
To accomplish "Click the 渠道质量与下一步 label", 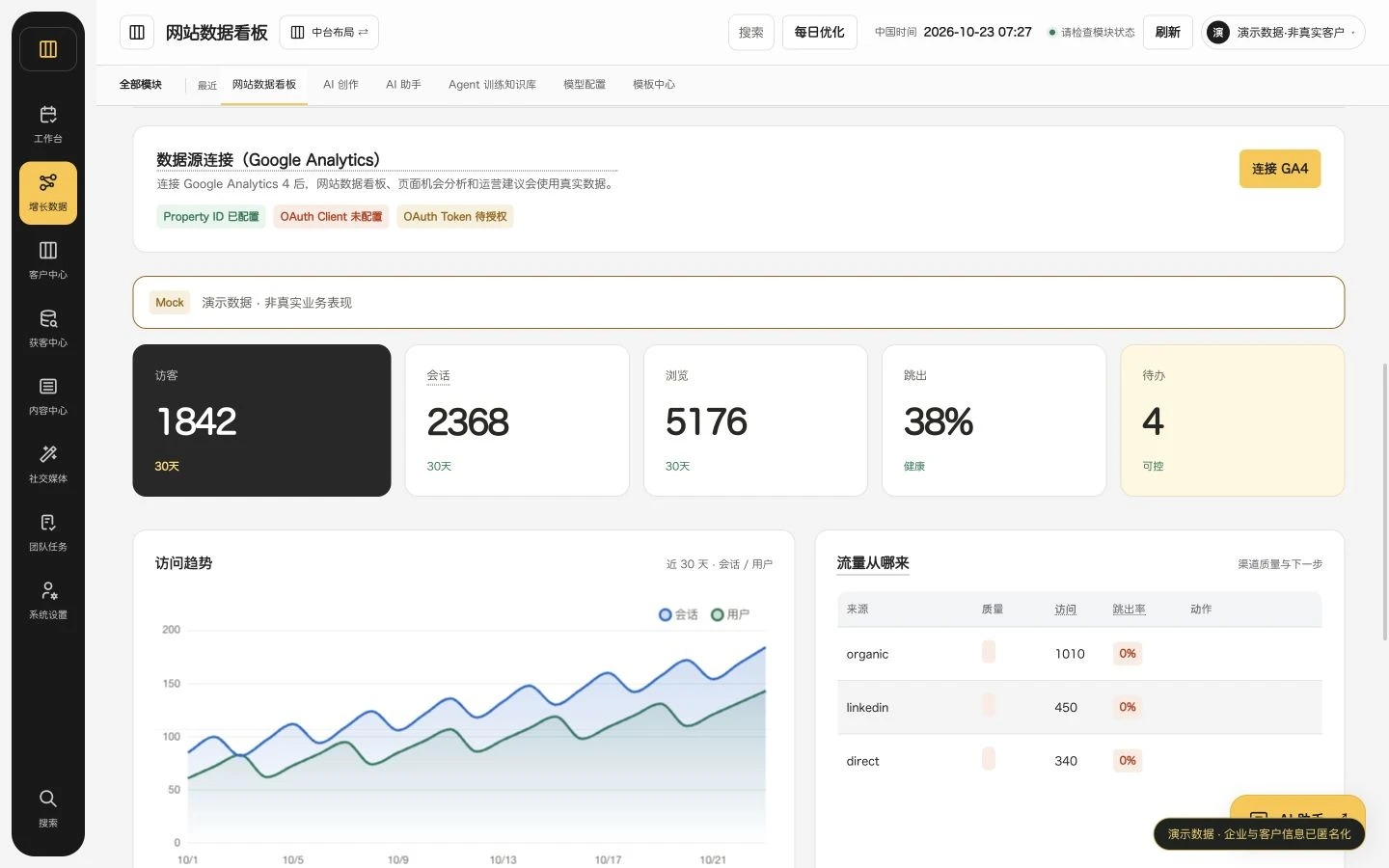I will click(x=1280, y=564).
